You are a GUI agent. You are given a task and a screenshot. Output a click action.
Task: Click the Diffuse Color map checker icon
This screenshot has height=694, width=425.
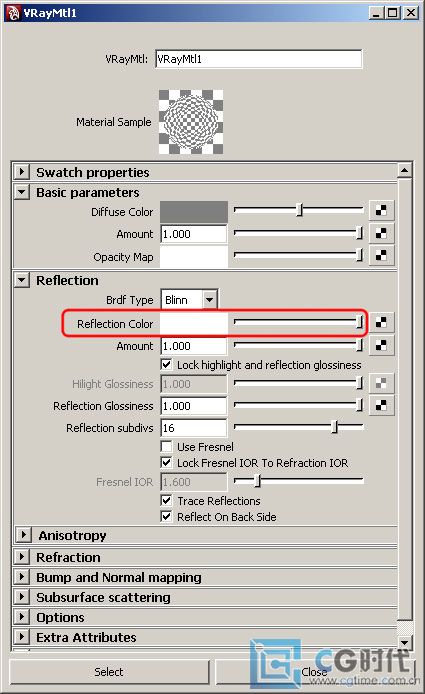(381, 211)
